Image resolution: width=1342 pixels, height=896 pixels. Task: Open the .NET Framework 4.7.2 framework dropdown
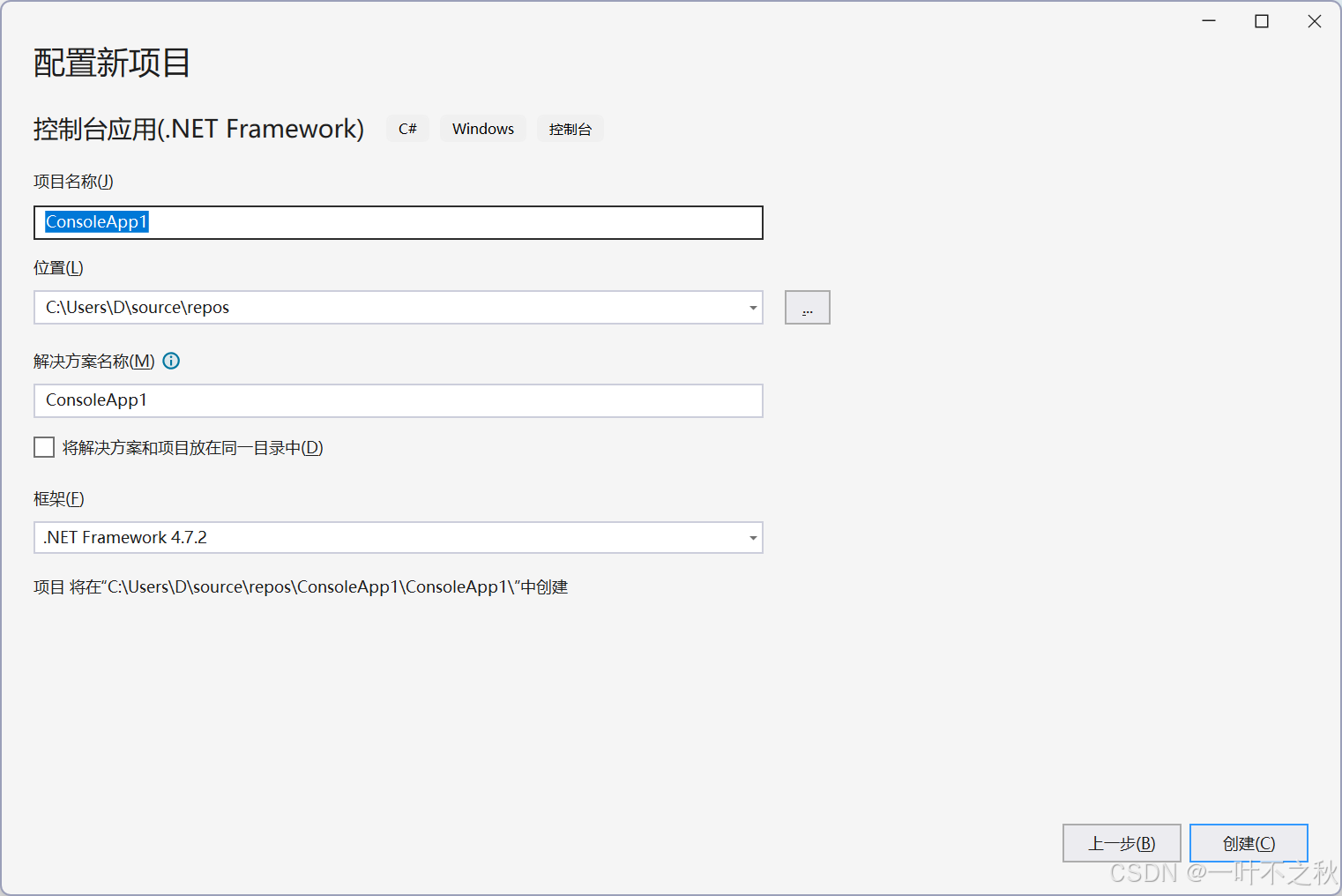(752, 537)
